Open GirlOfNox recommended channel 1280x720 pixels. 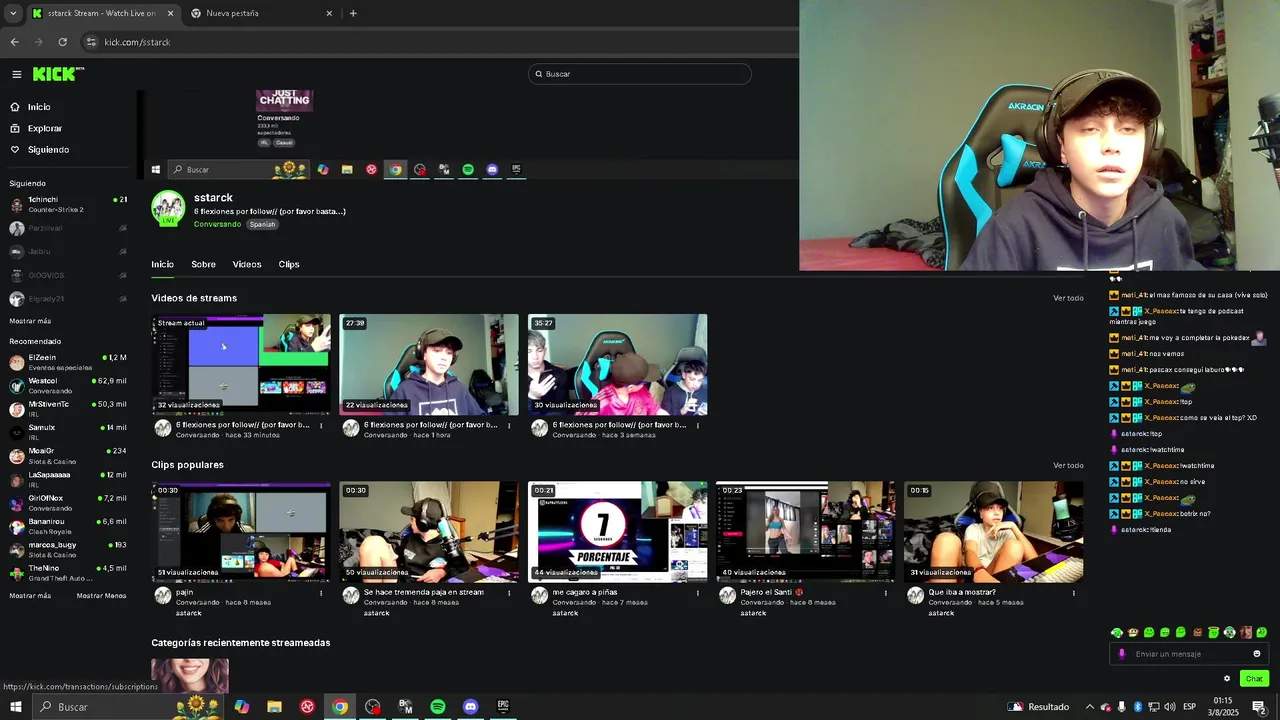(68, 502)
